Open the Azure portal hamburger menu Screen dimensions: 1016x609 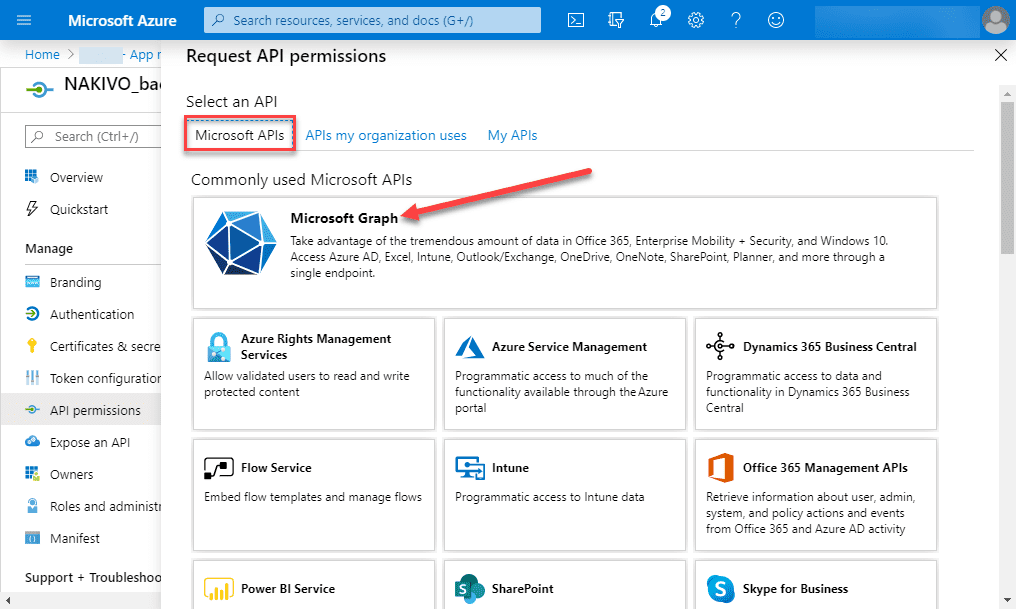point(24,20)
